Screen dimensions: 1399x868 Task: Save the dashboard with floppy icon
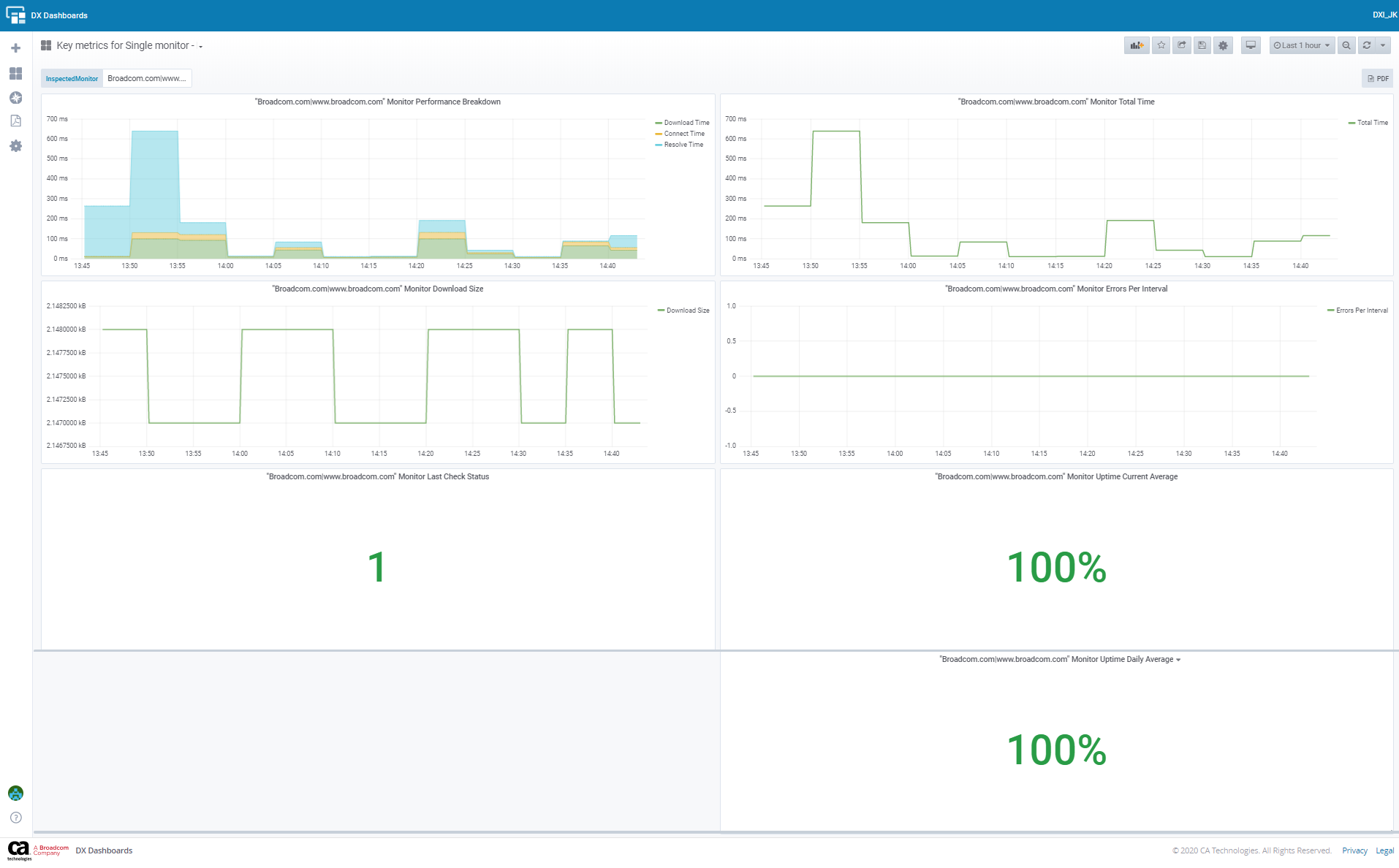point(1202,45)
